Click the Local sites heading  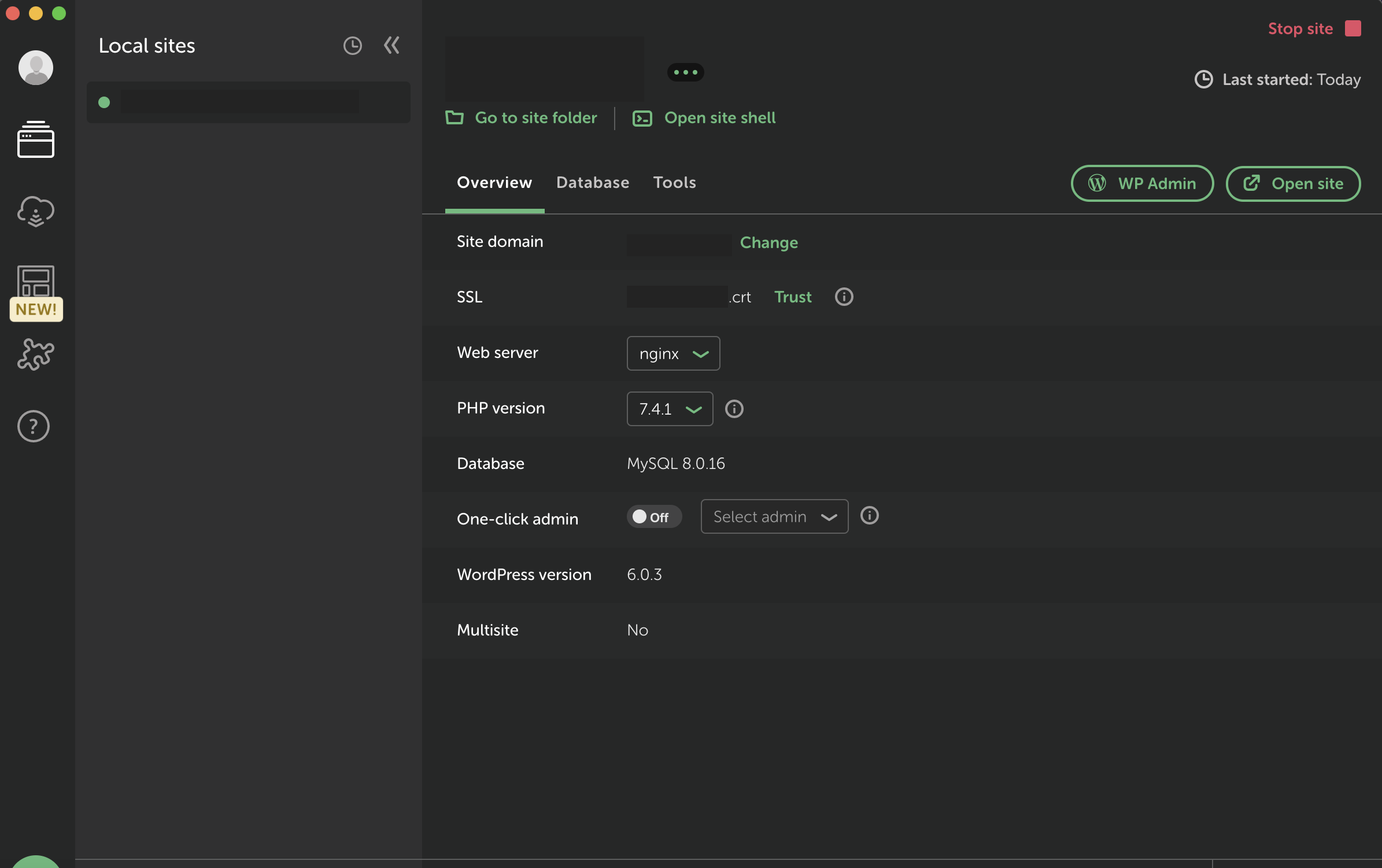pos(147,46)
